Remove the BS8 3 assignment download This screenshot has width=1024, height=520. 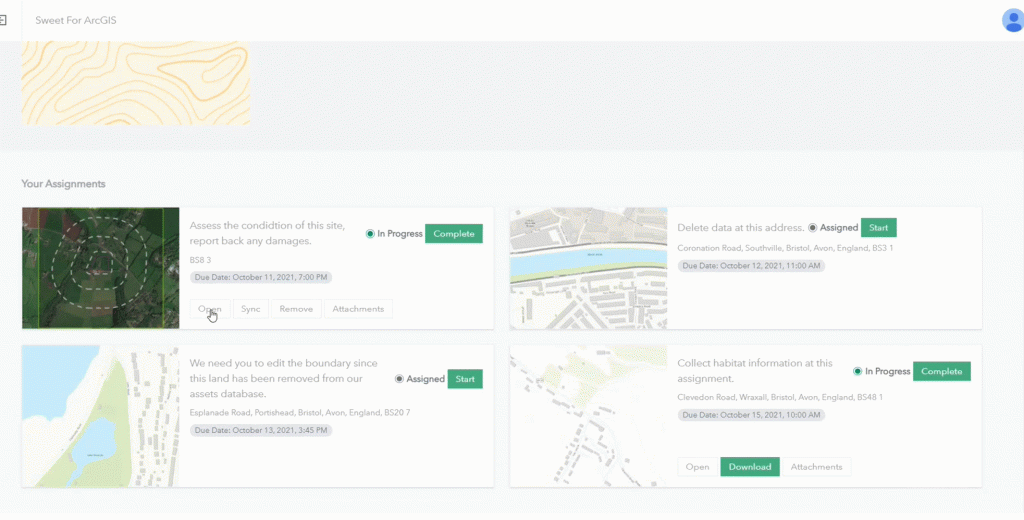tap(296, 309)
